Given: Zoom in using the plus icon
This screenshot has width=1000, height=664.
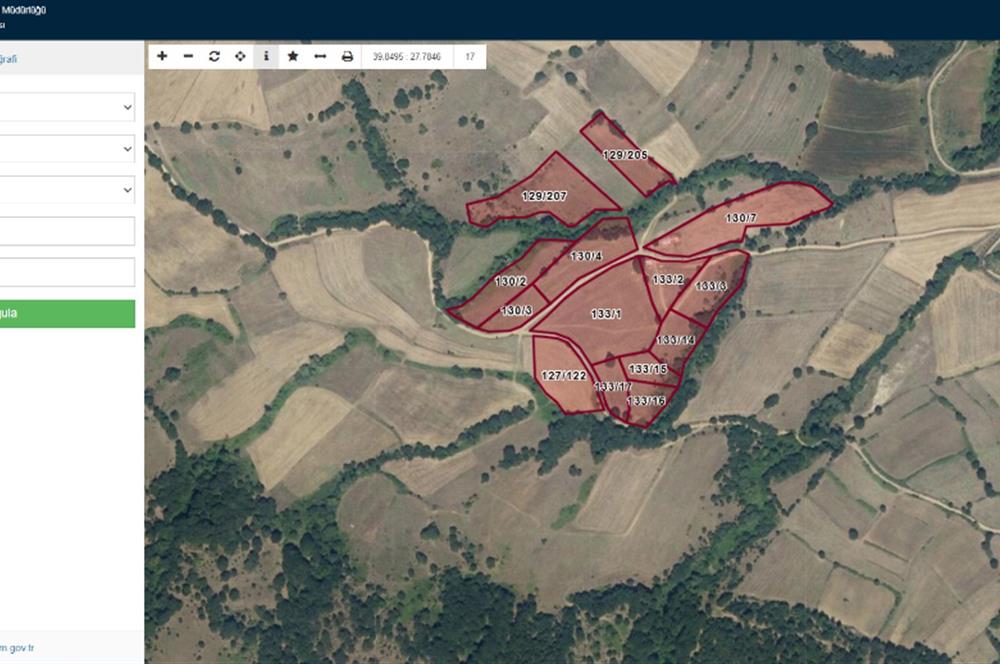Looking at the screenshot, I should click(x=162, y=56).
